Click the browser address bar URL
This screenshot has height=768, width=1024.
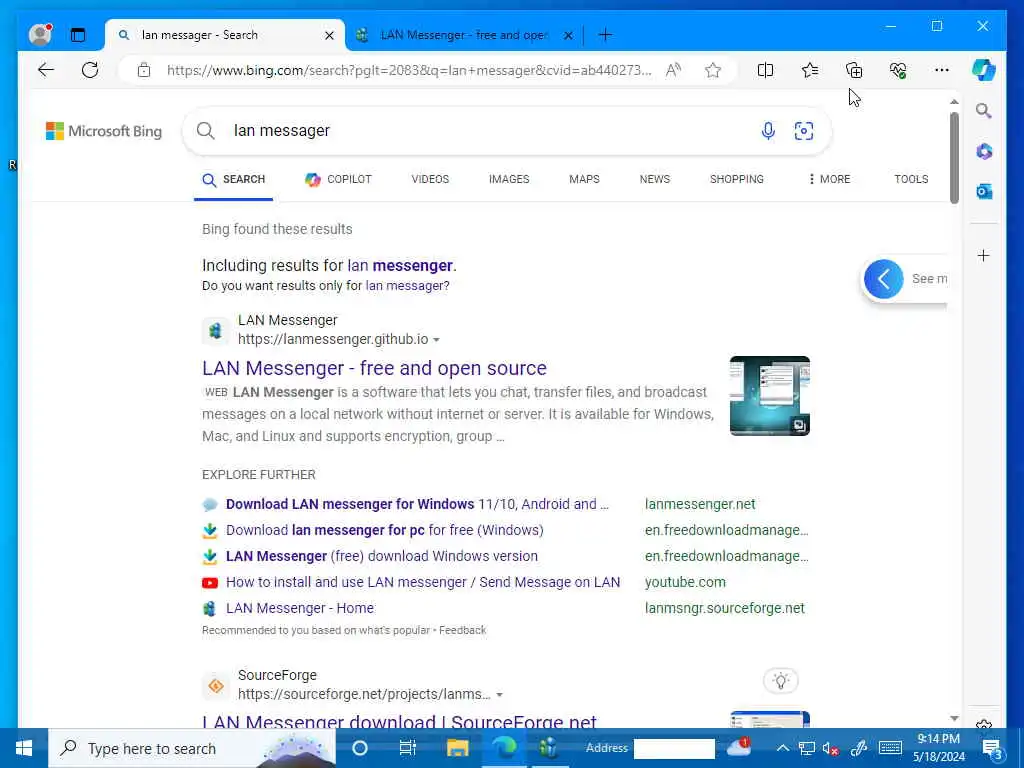(409, 70)
